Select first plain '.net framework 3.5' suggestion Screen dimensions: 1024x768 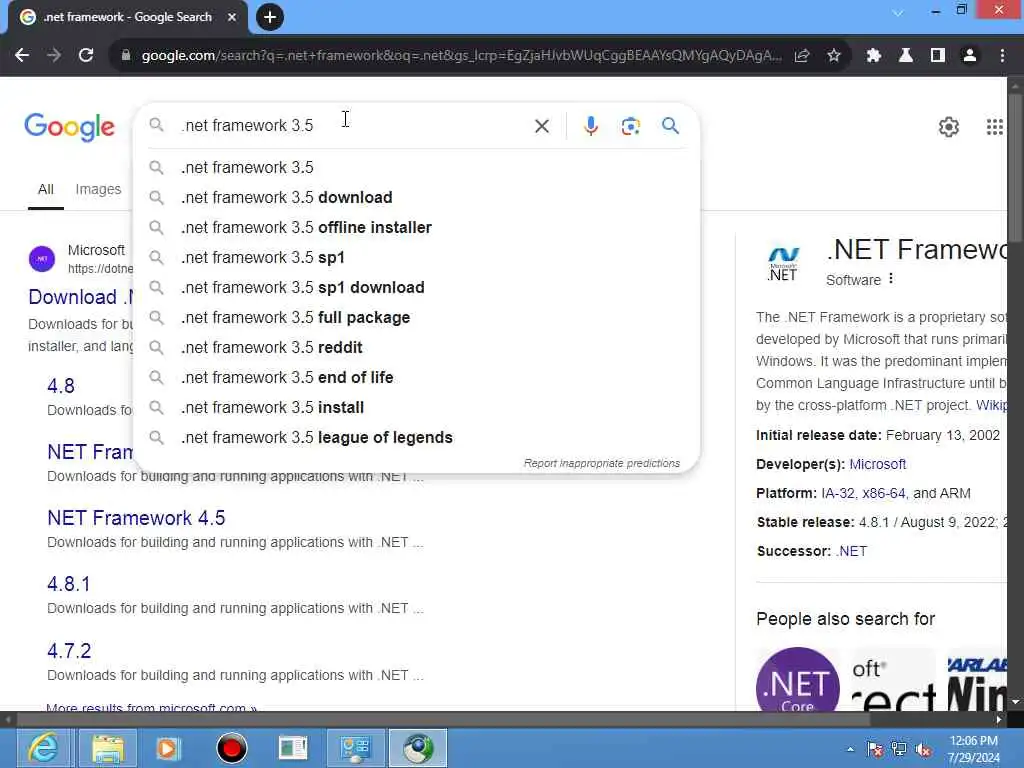(416, 167)
